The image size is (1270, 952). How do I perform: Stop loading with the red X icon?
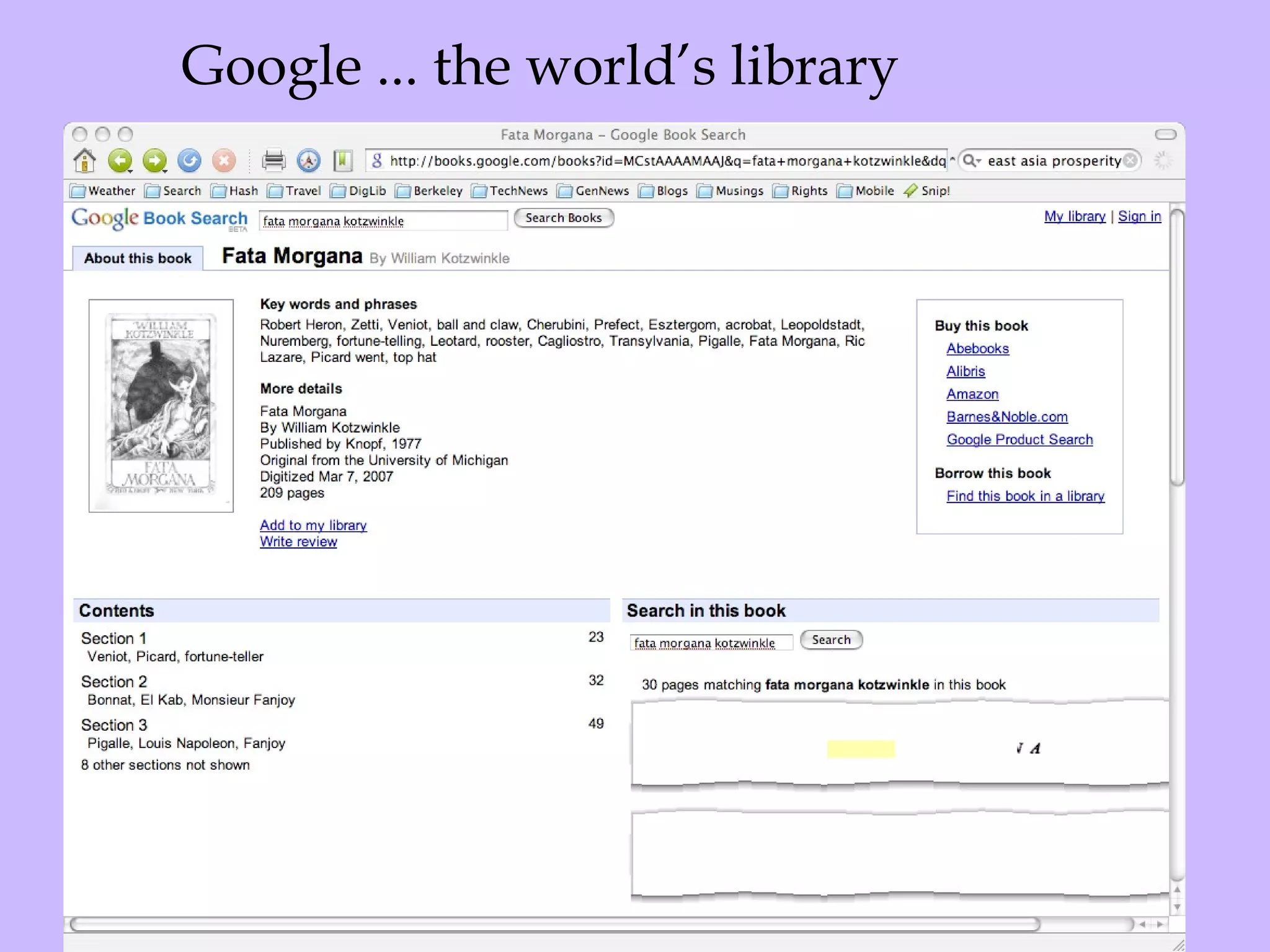tap(224, 161)
